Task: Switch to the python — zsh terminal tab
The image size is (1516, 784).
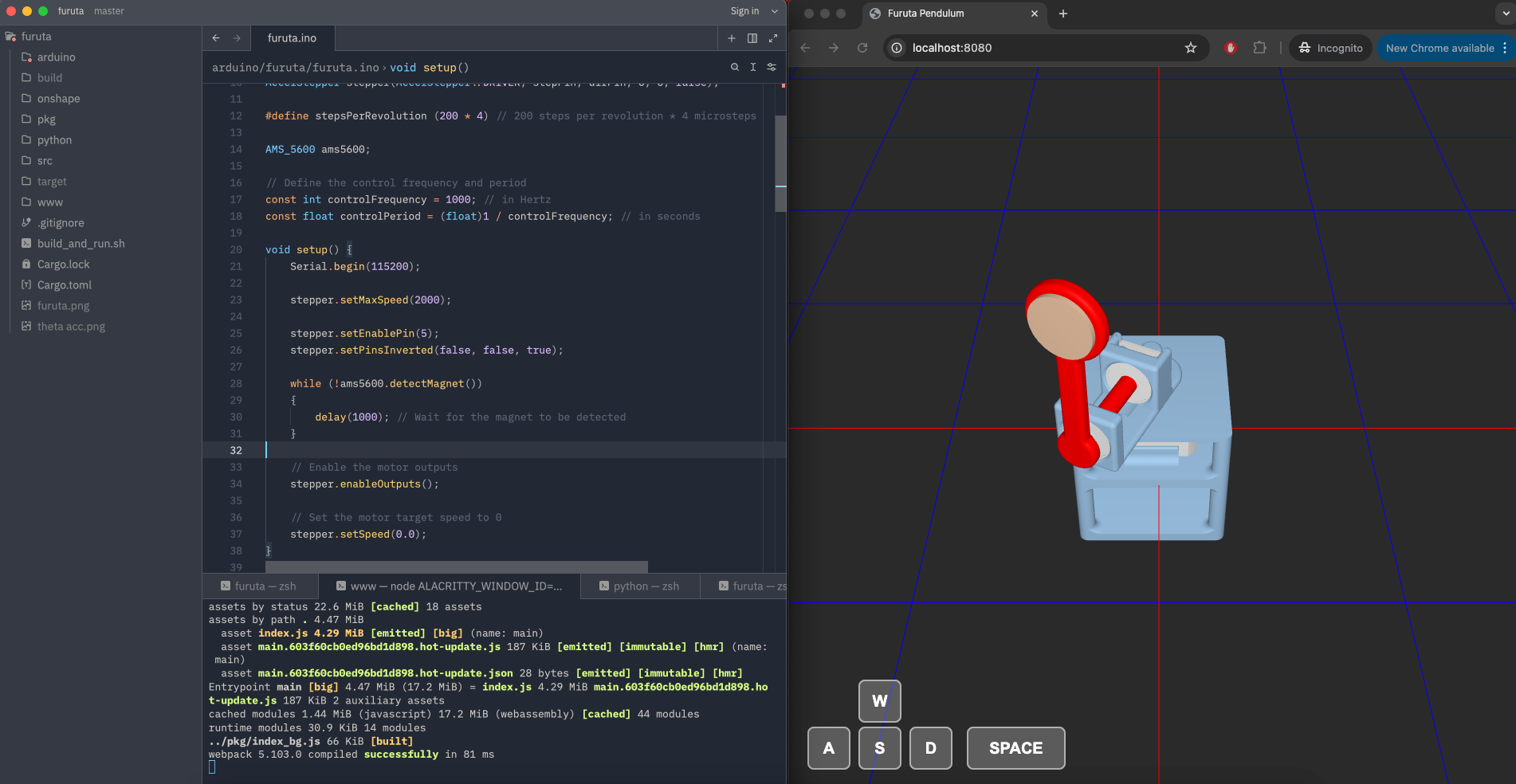Action: (639, 586)
